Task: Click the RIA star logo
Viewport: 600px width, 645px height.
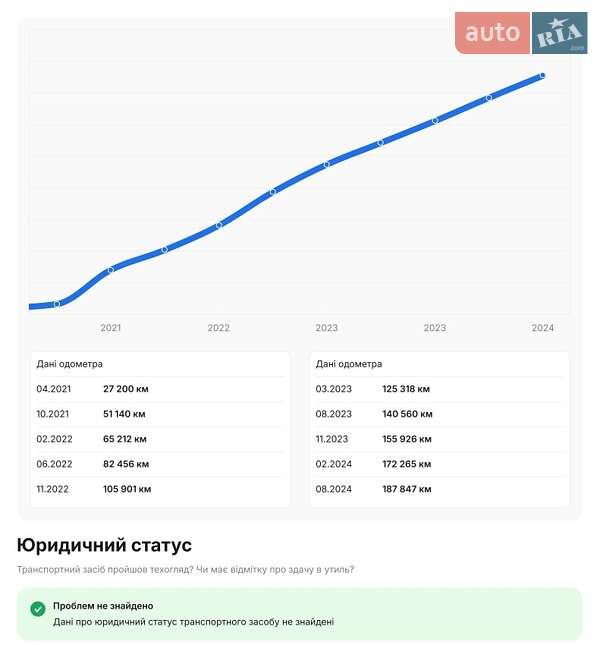Action: point(559,33)
